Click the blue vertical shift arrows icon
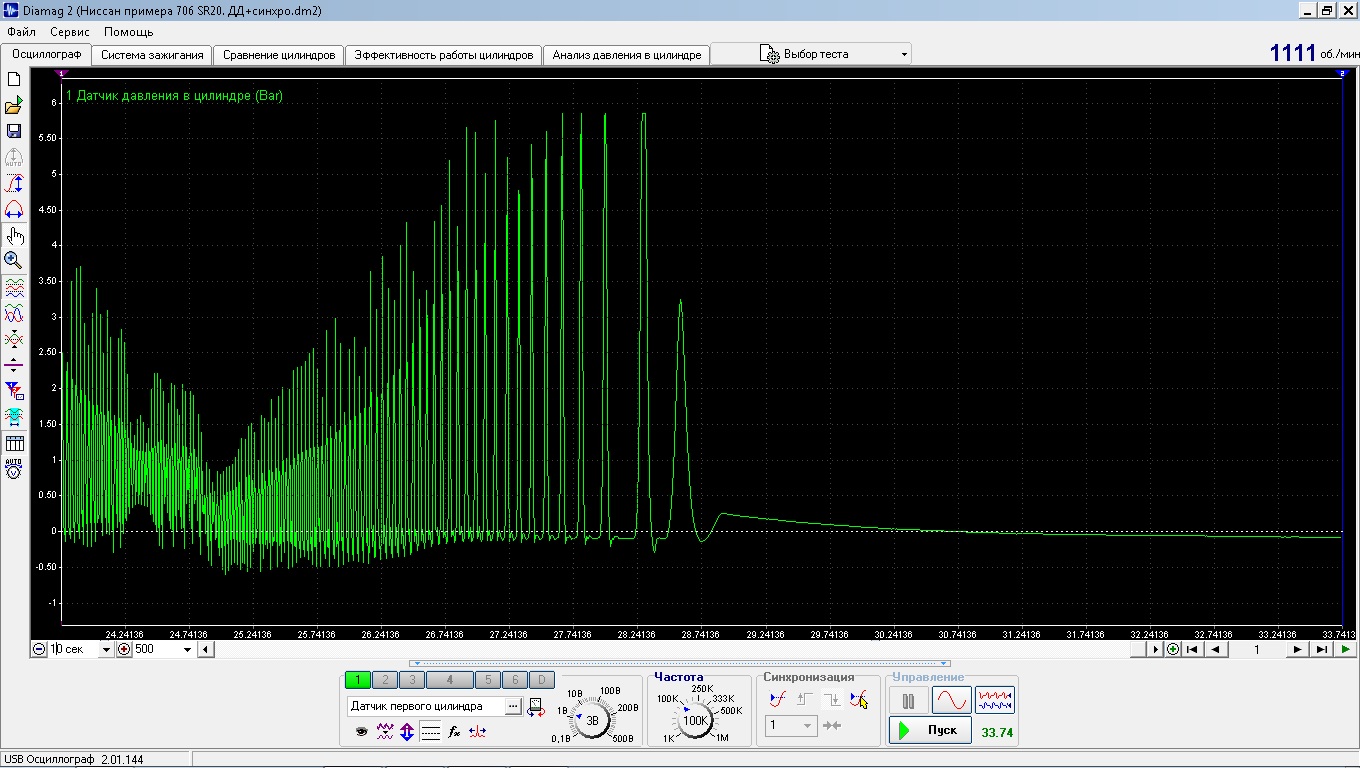 pyautogui.click(x=407, y=732)
